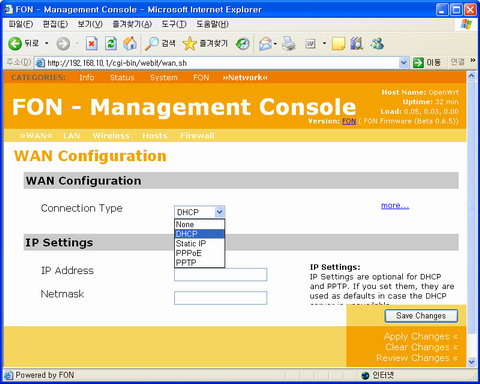Screen dimensions: 480x384
Task: Click the Windows flag logo
Action: (x=466, y=24)
